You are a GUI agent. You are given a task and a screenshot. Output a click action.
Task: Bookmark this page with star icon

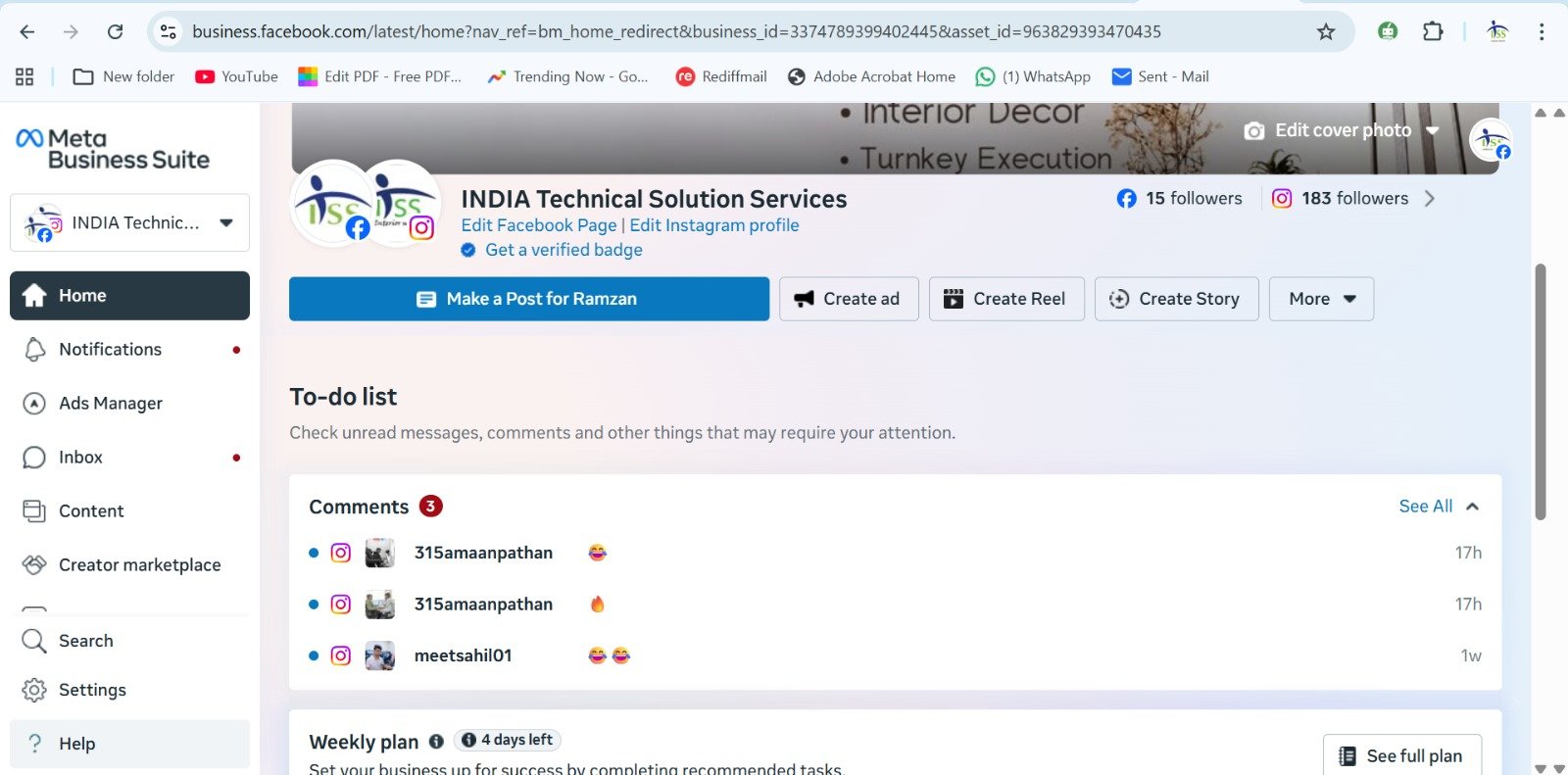(x=1326, y=31)
